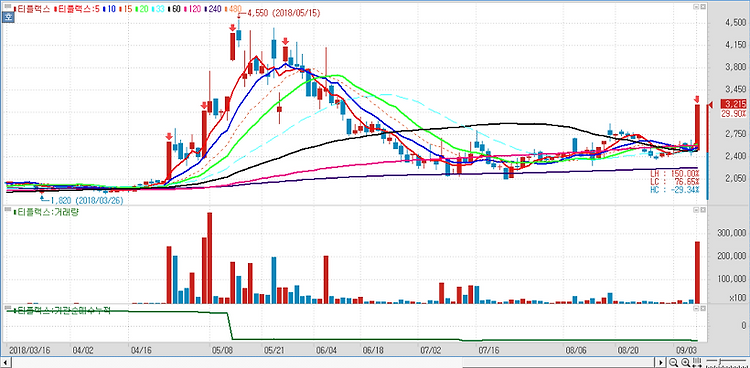
Task: Click the 07/02 date axis label
Action: tap(431, 350)
